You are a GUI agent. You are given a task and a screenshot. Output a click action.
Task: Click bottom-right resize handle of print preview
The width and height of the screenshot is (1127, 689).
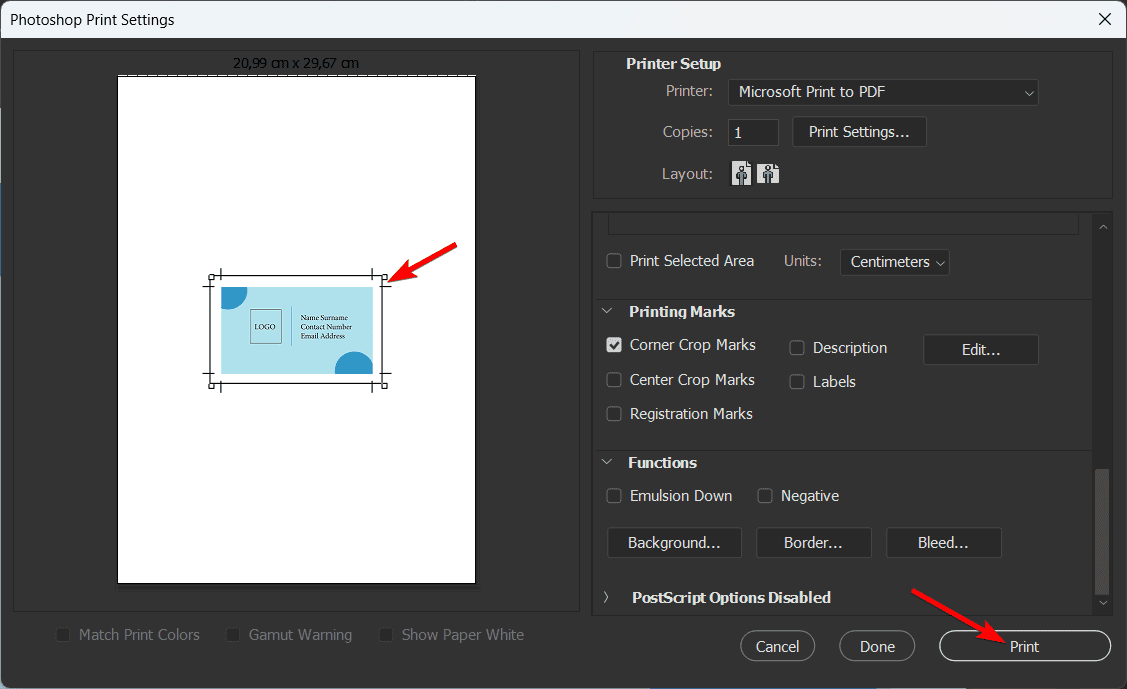385,386
